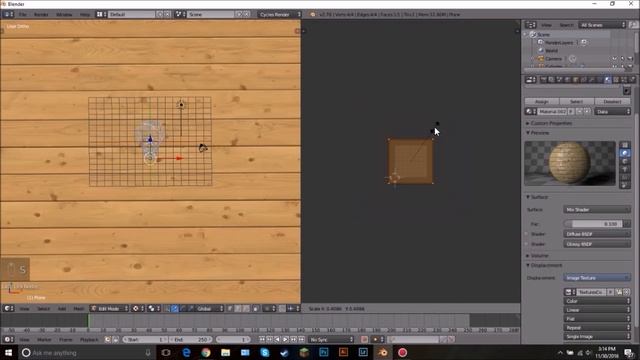Open the material Data link dropdown
Viewport: 640px width, 360px height.
pyautogui.click(x=613, y=111)
